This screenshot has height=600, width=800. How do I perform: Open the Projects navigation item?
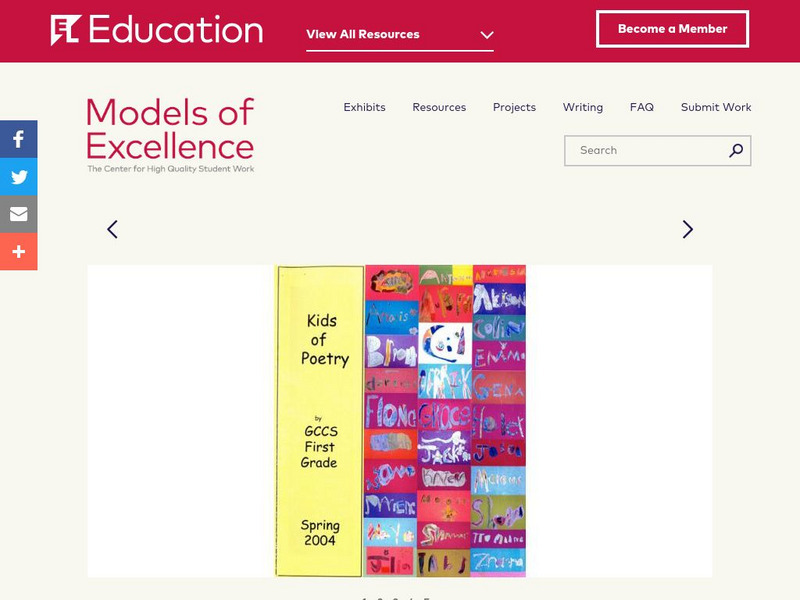pyautogui.click(x=514, y=107)
